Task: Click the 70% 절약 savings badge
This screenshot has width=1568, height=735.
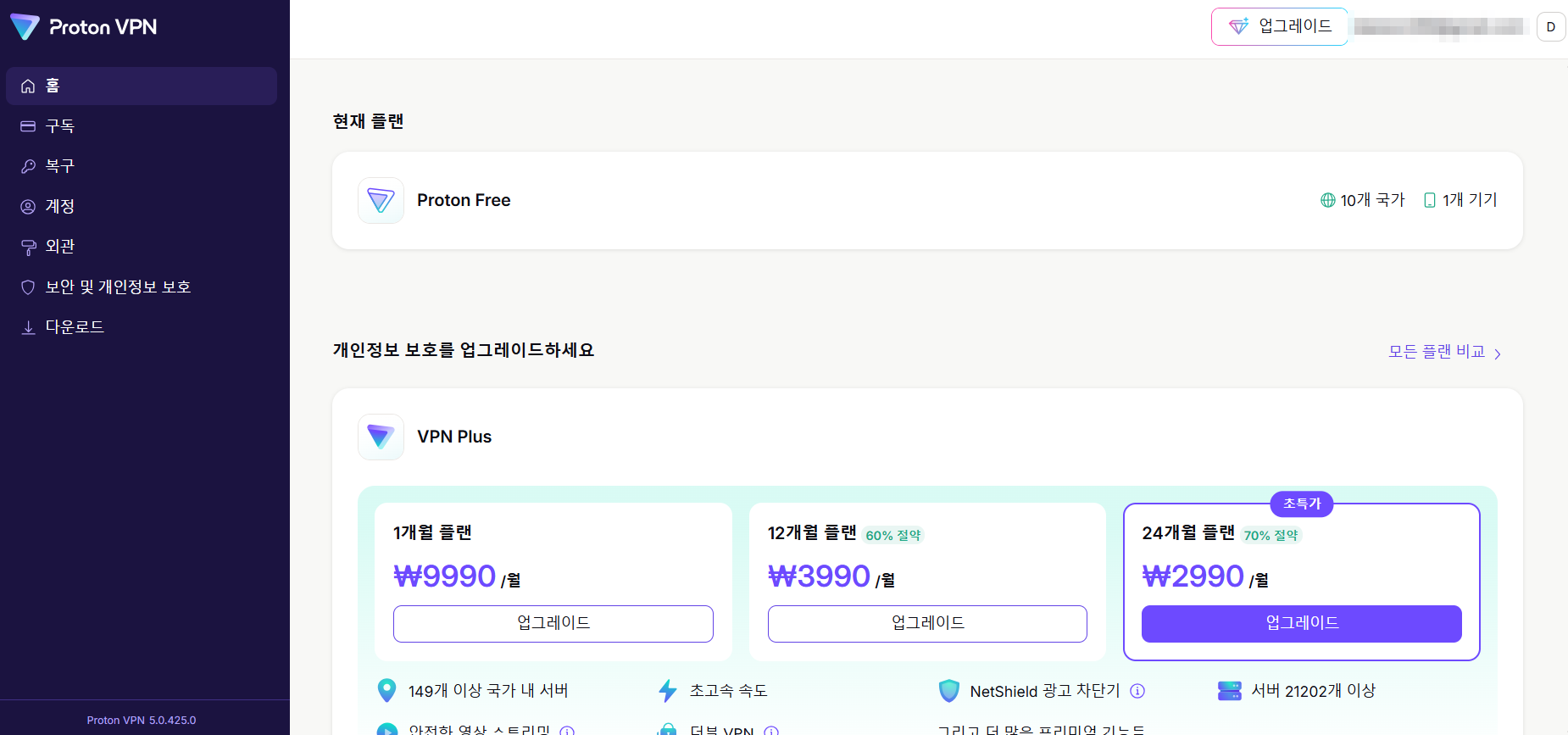Action: pos(1271,535)
